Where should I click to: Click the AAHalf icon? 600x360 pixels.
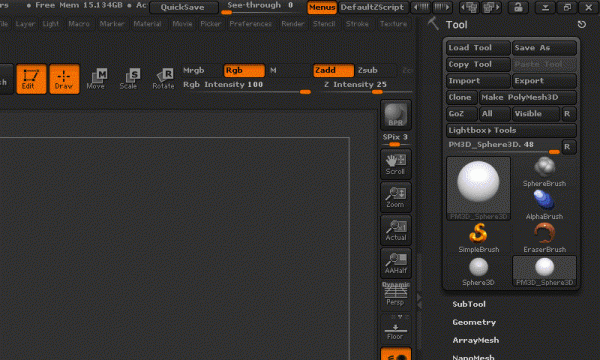coord(396,263)
